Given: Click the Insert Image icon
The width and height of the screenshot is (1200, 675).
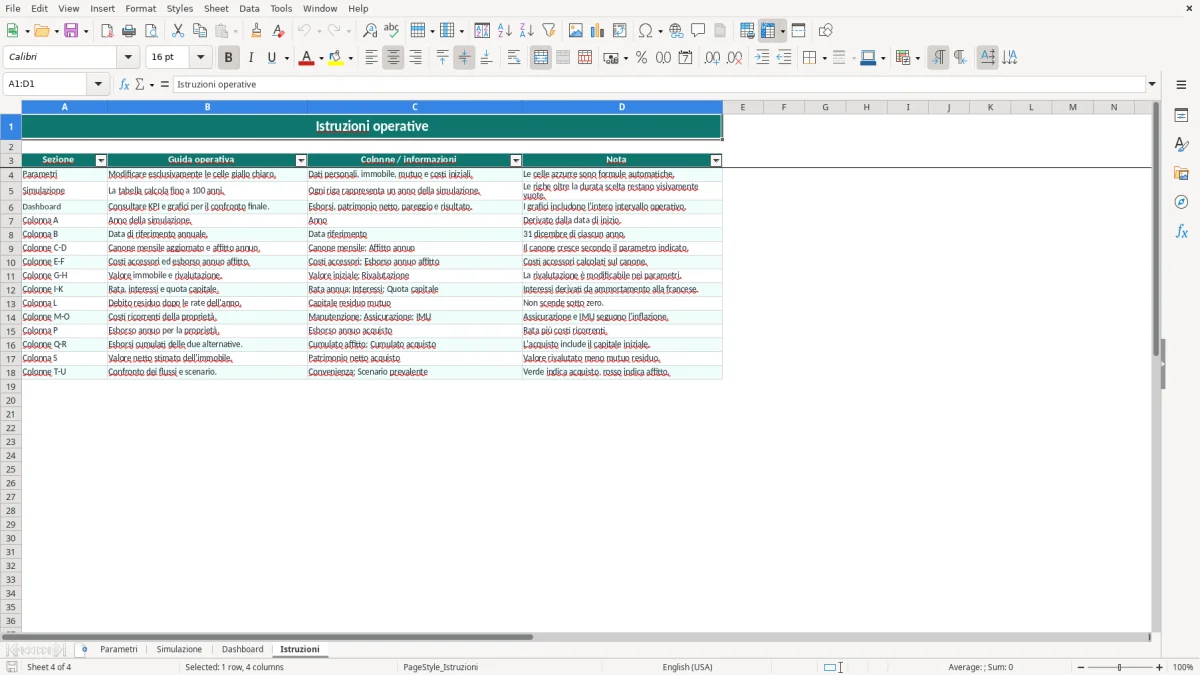Looking at the screenshot, I should (x=576, y=31).
